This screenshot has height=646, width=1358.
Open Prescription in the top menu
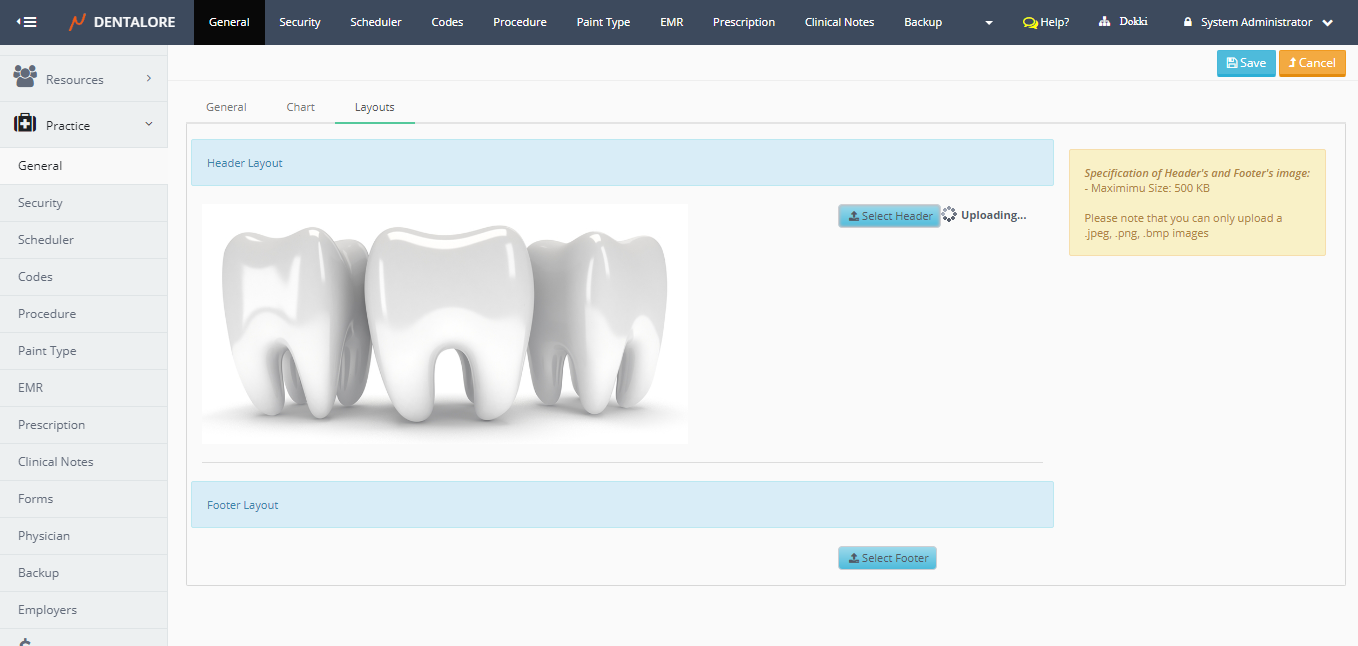tap(743, 22)
